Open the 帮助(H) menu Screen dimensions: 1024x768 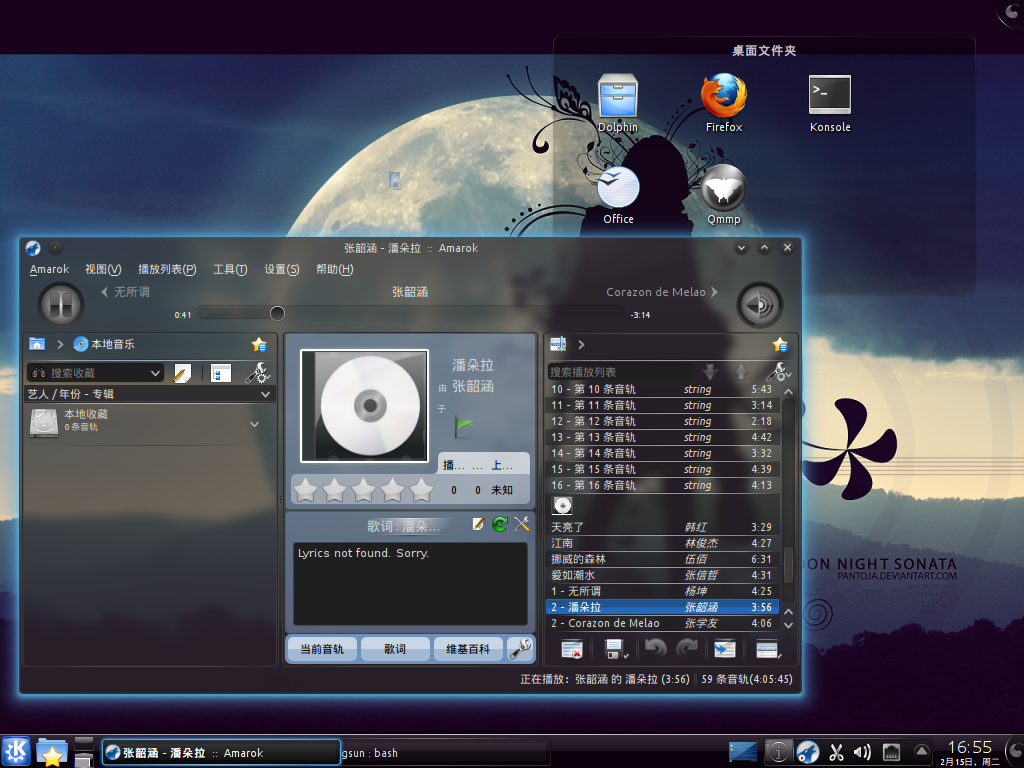(x=334, y=269)
